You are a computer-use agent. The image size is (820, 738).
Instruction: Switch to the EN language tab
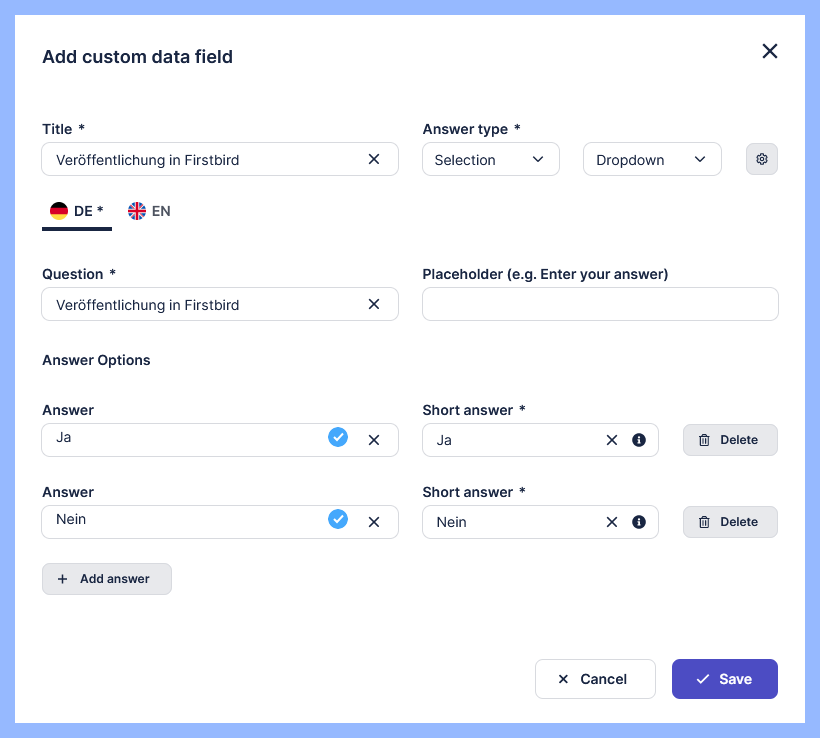(149, 211)
